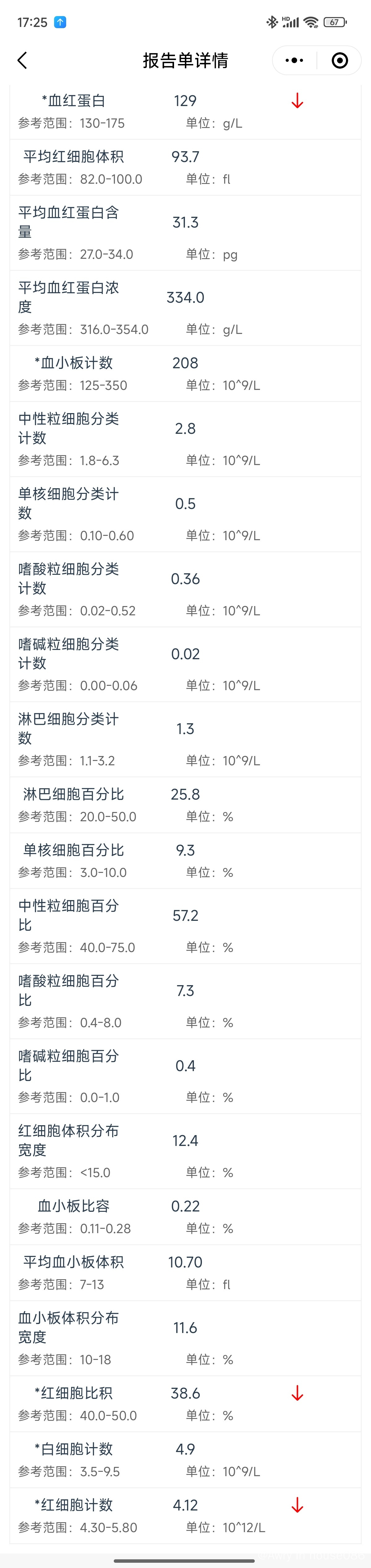Tap the battery indicator icon

[x=335, y=23]
